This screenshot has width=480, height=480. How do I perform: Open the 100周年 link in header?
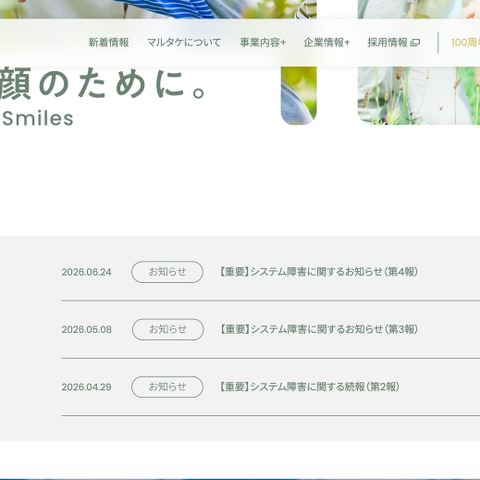(x=465, y=43)
